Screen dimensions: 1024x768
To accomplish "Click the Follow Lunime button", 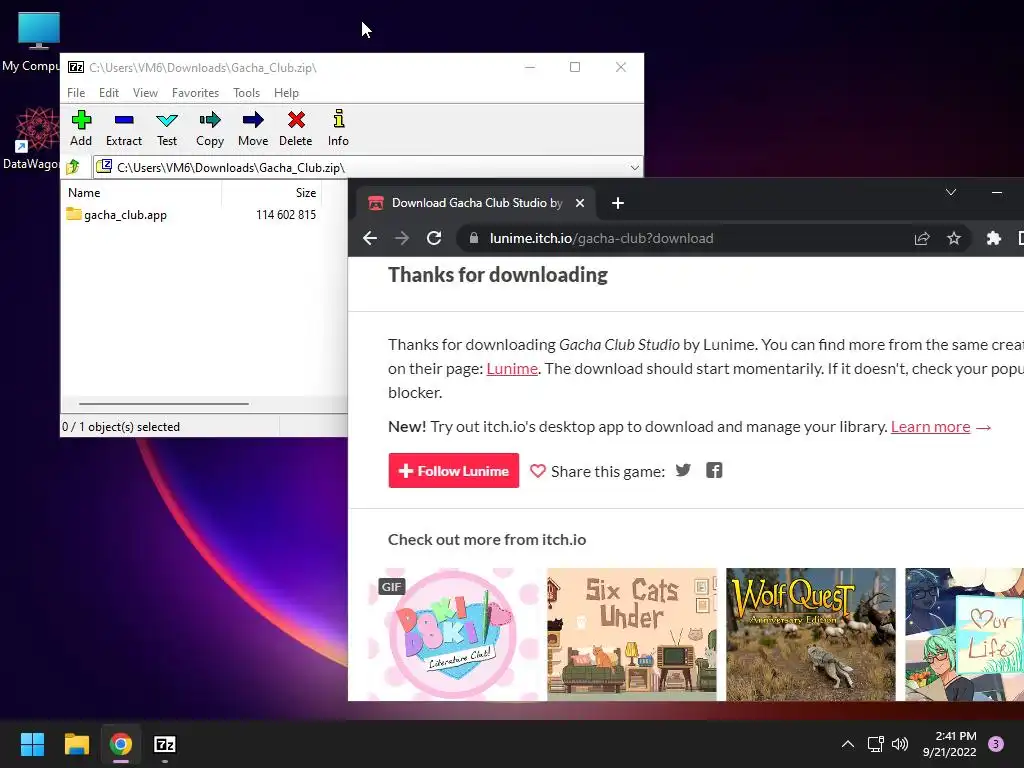I will coord(454,471).
